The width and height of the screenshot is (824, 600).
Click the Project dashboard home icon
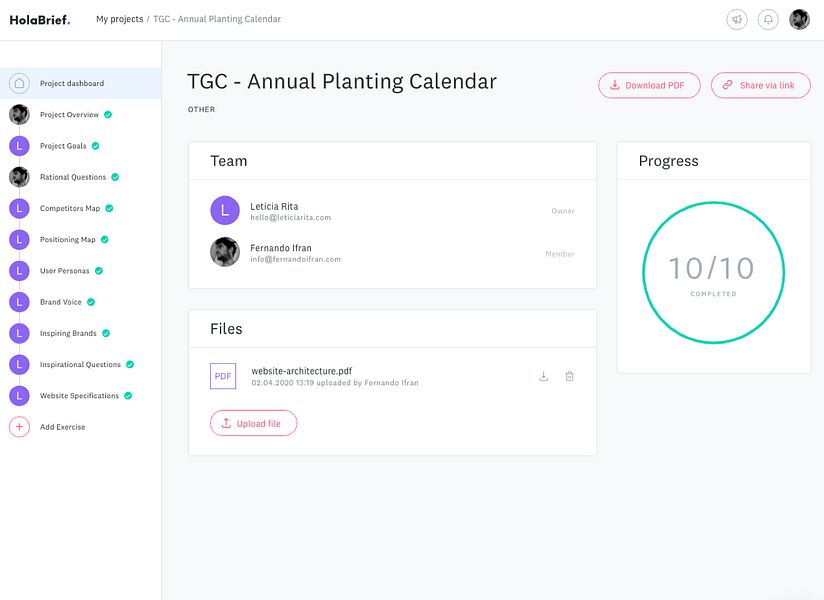point(19,83)
